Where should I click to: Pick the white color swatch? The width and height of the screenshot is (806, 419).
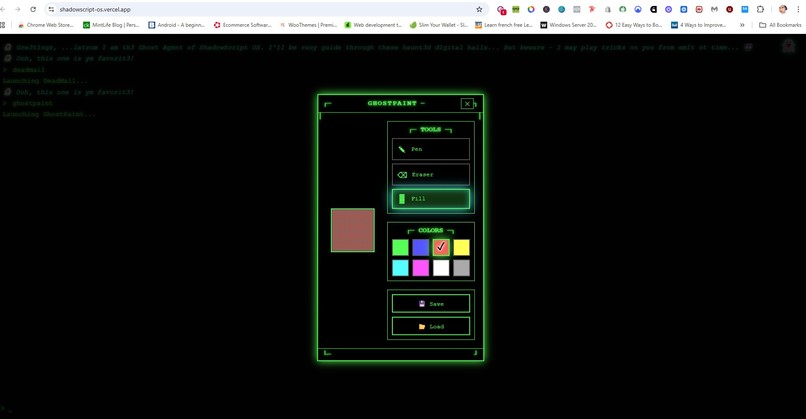coord(441,268)
